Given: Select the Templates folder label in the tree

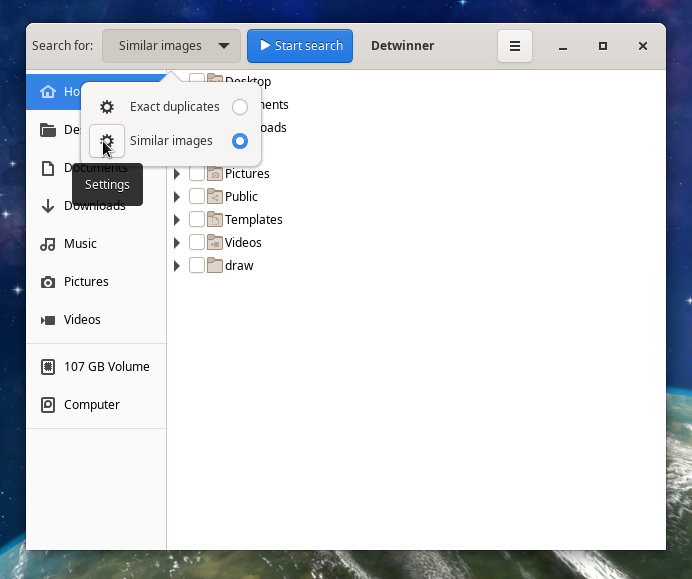Looking at the screenshot, I should [x=253, y=220].
